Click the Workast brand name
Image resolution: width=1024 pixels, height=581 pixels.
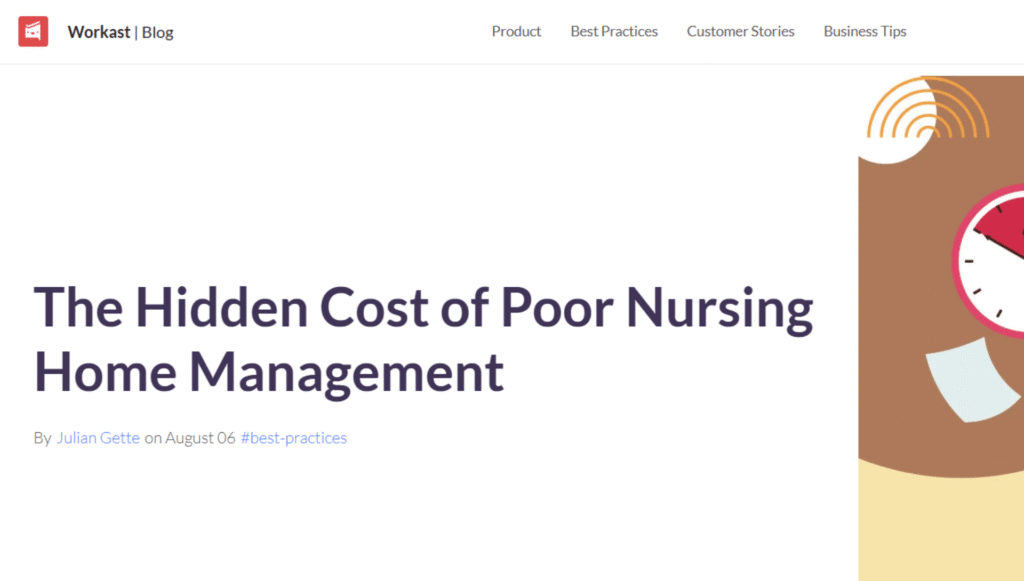pos(99,32)
